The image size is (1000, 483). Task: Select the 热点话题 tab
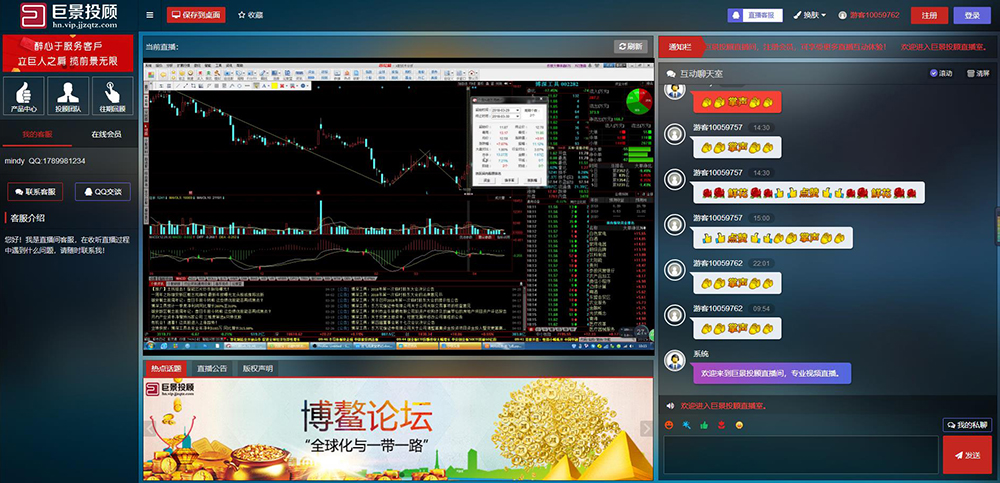165,368
